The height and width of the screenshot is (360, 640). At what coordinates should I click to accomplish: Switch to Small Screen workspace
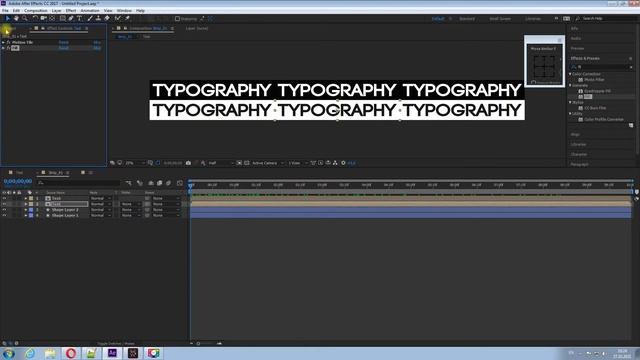(500, 18)
